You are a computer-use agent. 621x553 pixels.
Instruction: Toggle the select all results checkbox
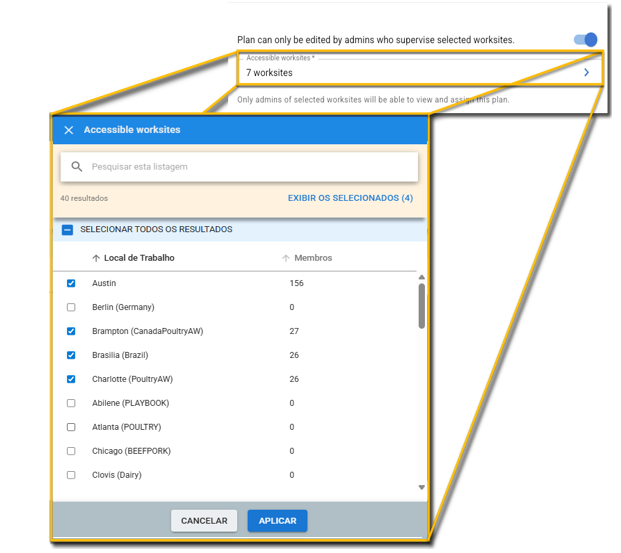[x=68, y=230]
